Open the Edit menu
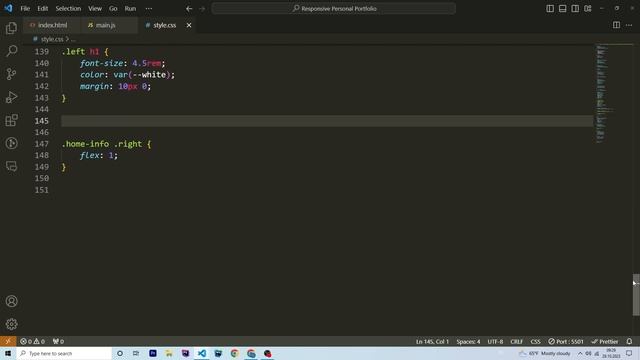 (42, 9)
